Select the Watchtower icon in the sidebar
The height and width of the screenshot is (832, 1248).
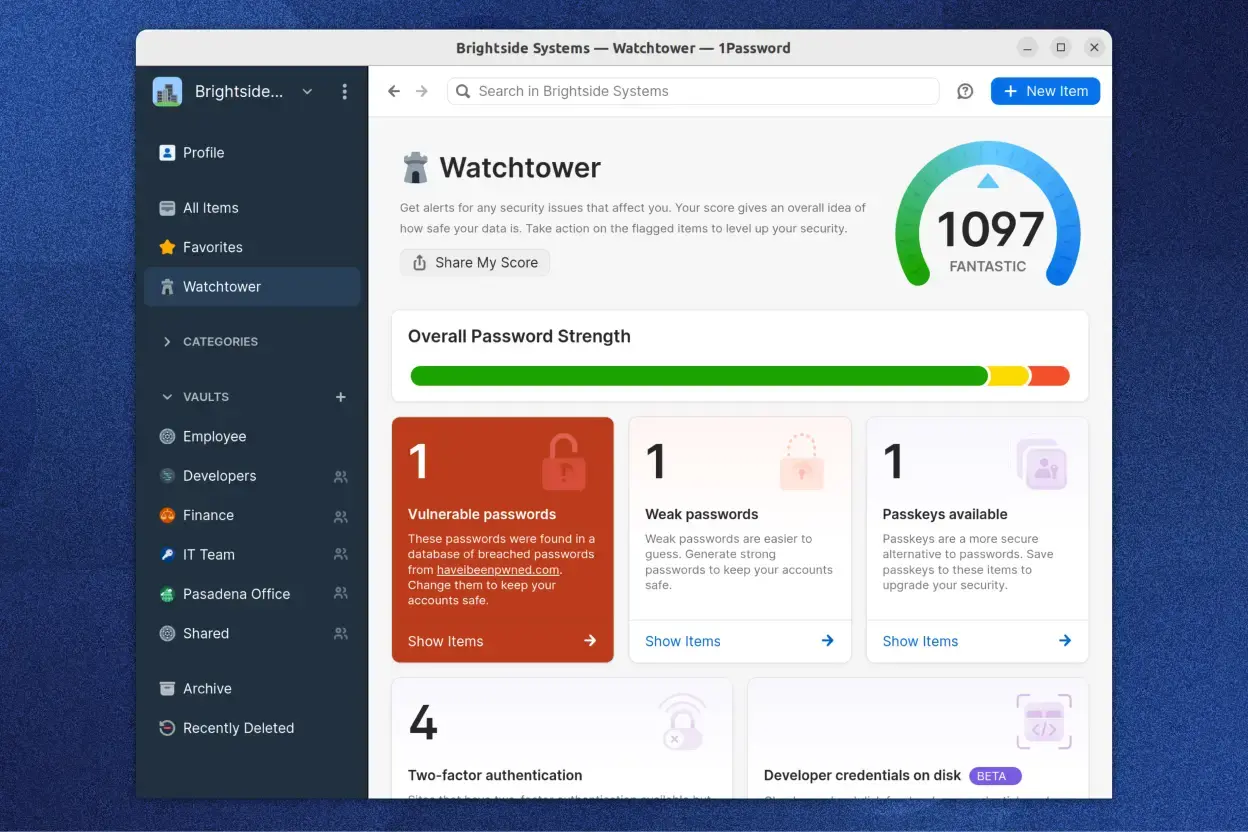point(168,286)
